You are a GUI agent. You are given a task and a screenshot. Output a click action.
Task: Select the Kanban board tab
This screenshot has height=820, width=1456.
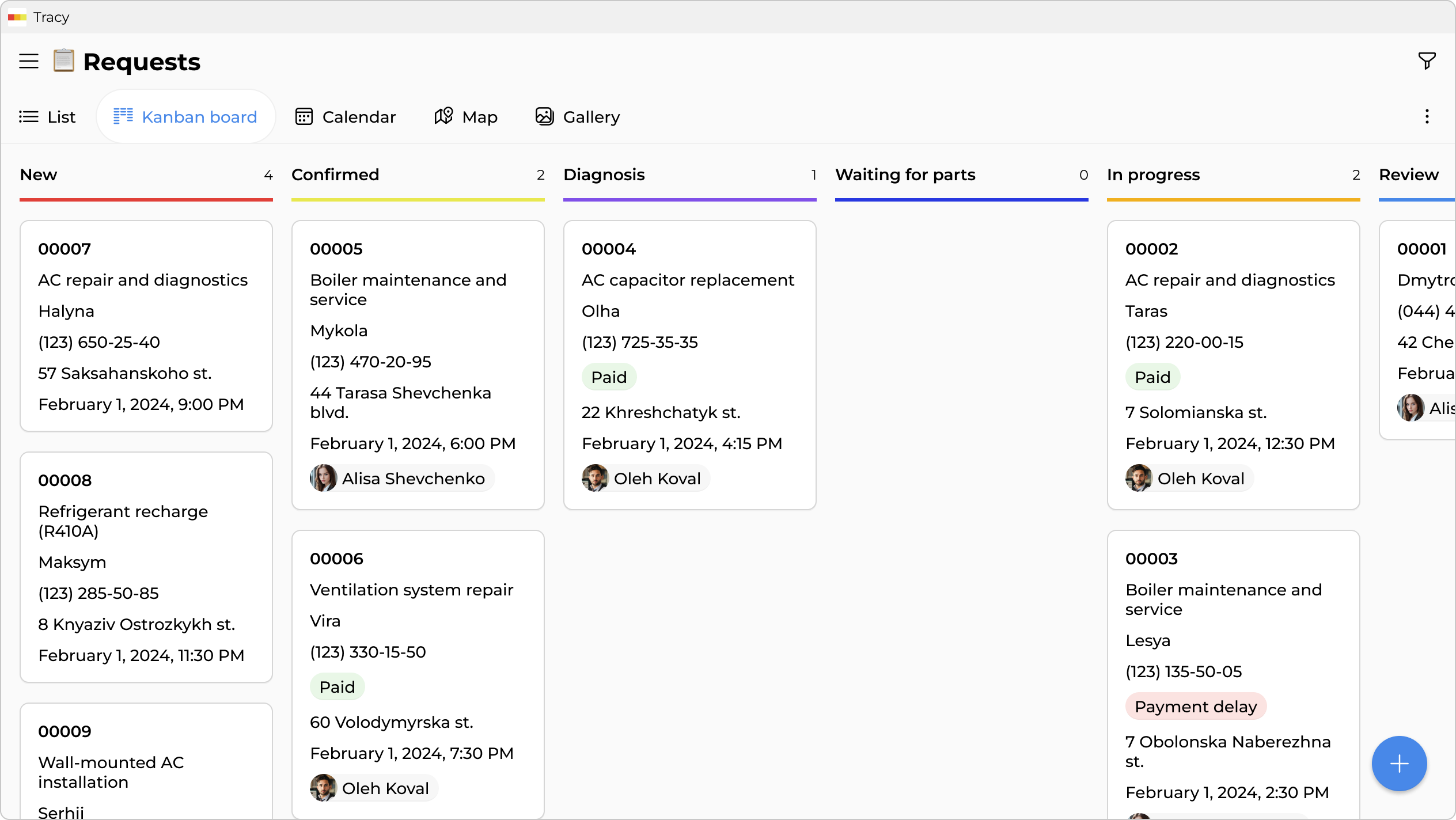tap(185, 117)
